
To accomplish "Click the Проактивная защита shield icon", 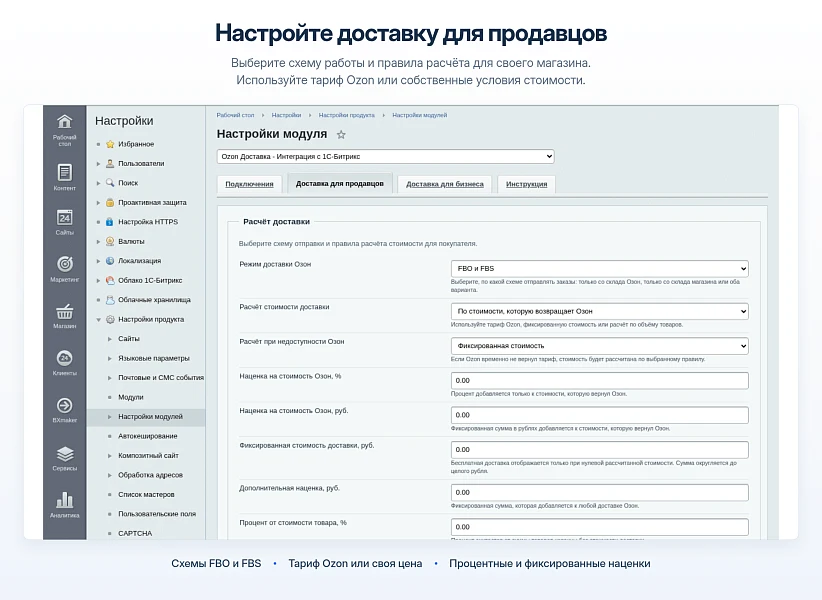I will click(x=110, y=202).
